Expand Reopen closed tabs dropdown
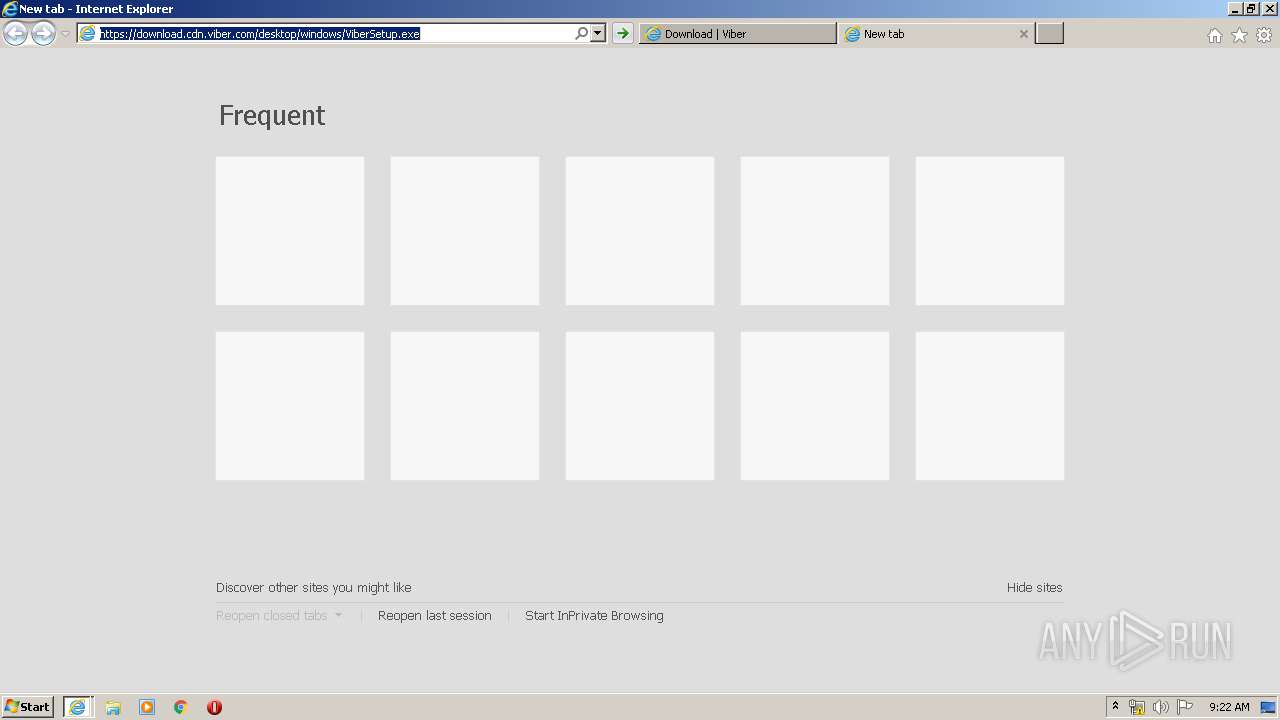The width and height of the screenshot is (1280, 720). 279,615
